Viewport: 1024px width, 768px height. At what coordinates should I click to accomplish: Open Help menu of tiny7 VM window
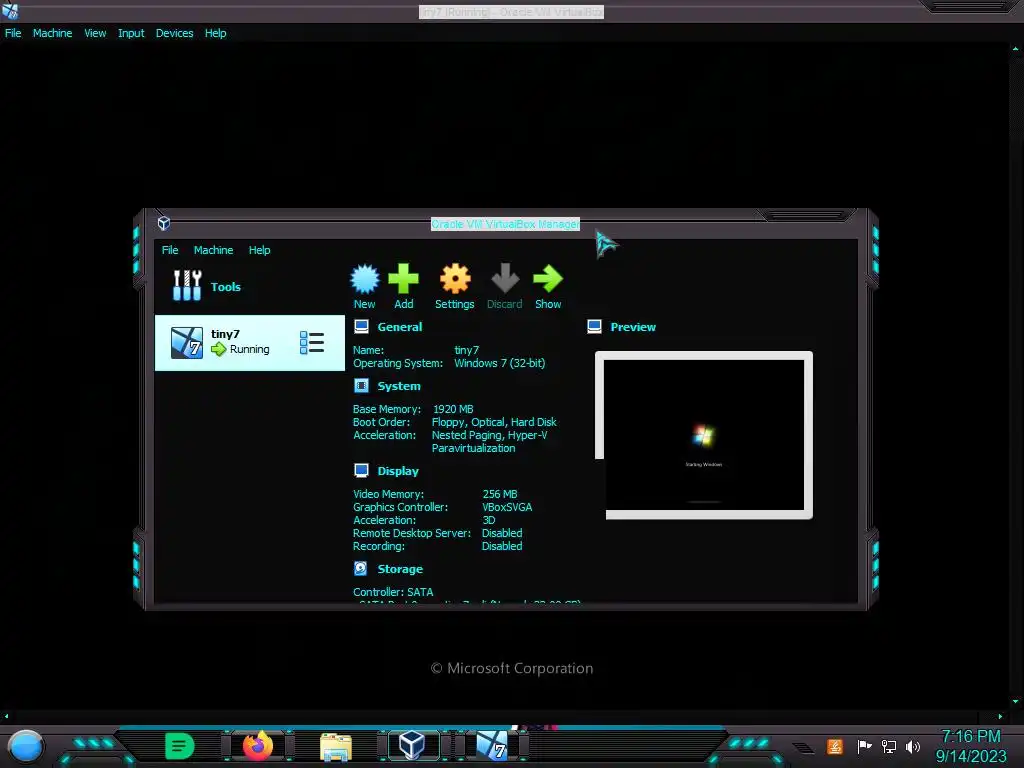tap(216, 33)
